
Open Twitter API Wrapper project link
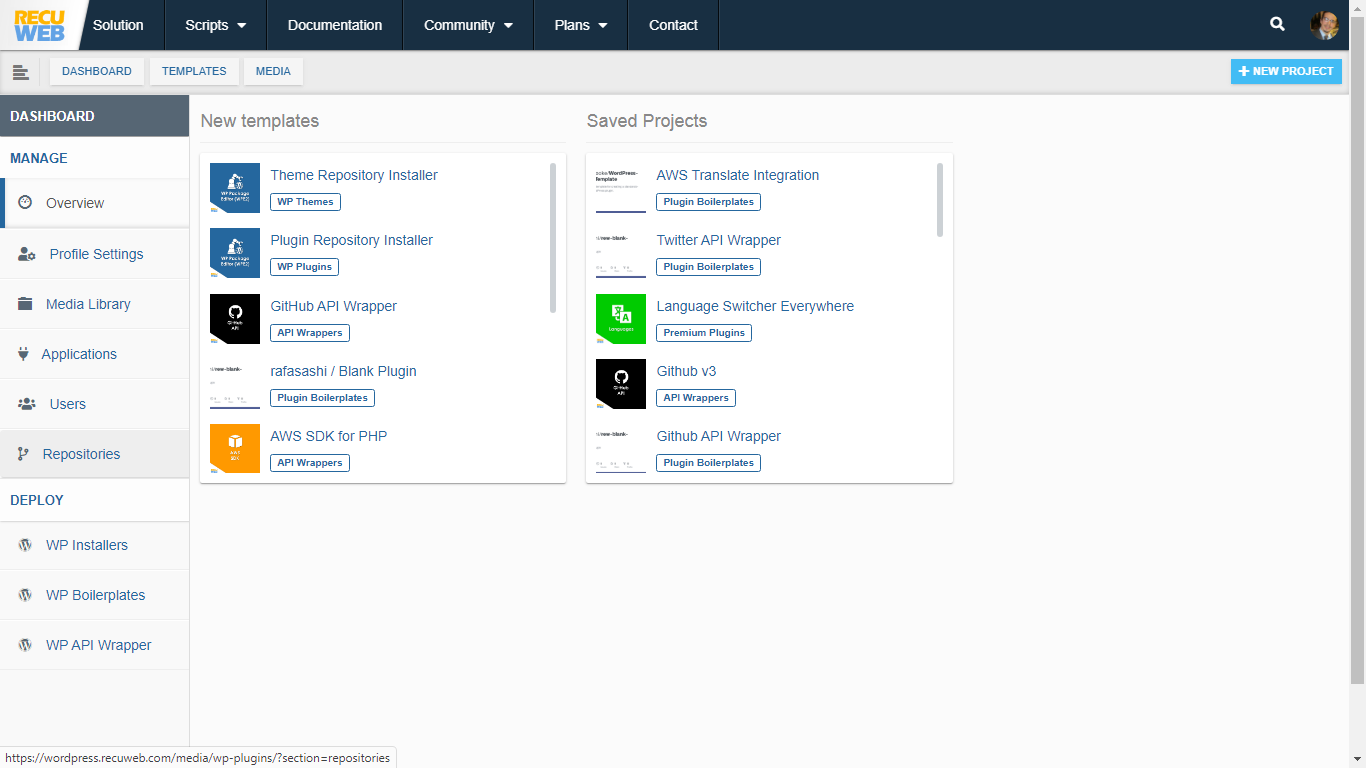[719, 240]
